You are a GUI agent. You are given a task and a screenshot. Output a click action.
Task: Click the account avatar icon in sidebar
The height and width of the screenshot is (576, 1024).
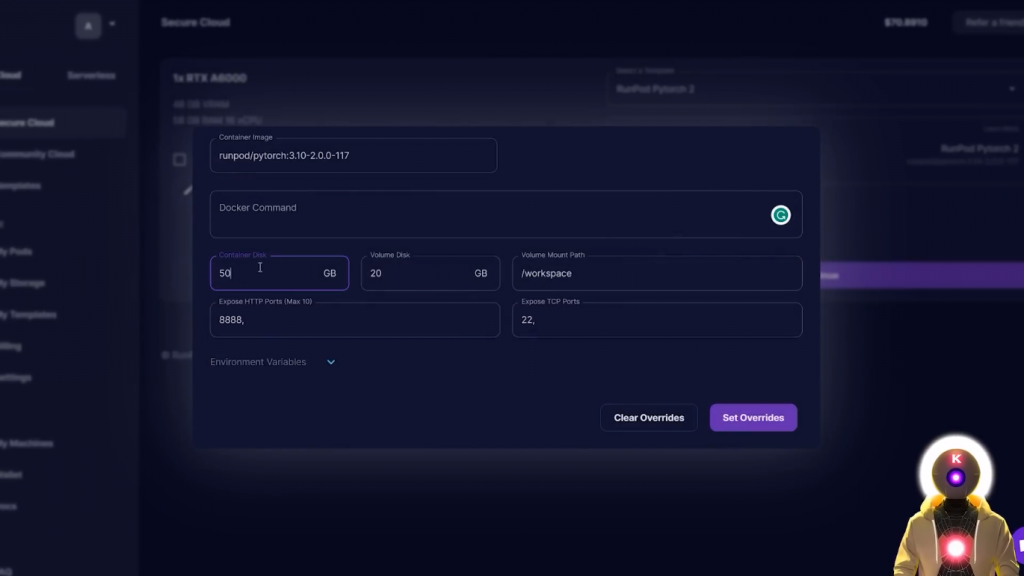pos(88,26)
